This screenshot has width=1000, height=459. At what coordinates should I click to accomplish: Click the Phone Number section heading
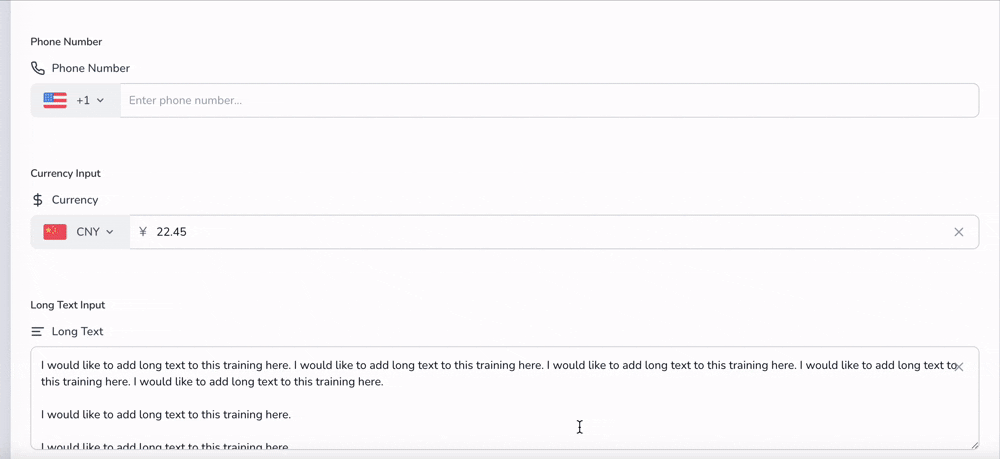[x=66, y=41]
